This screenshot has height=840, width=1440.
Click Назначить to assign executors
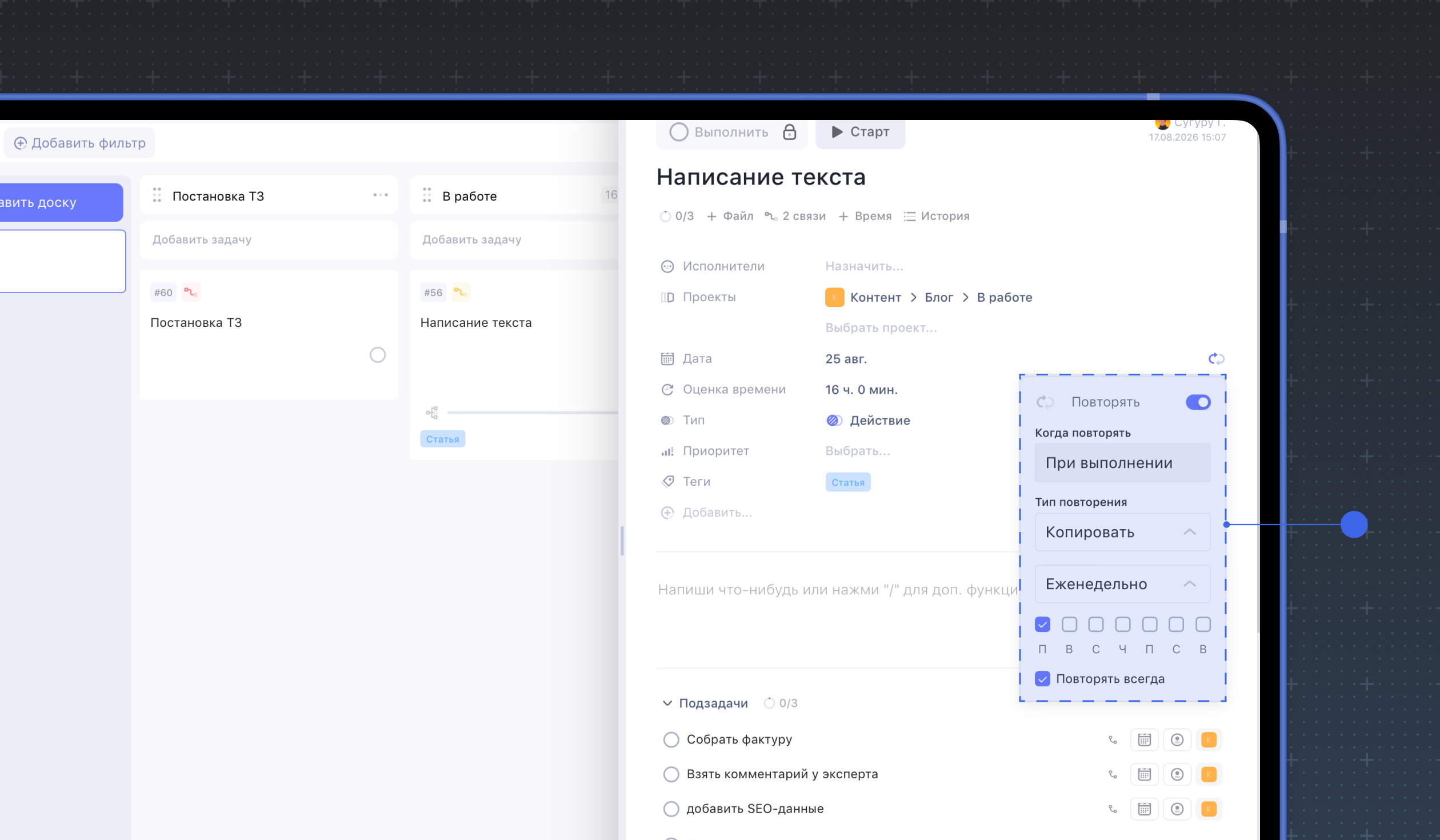(x=864, y=266)
